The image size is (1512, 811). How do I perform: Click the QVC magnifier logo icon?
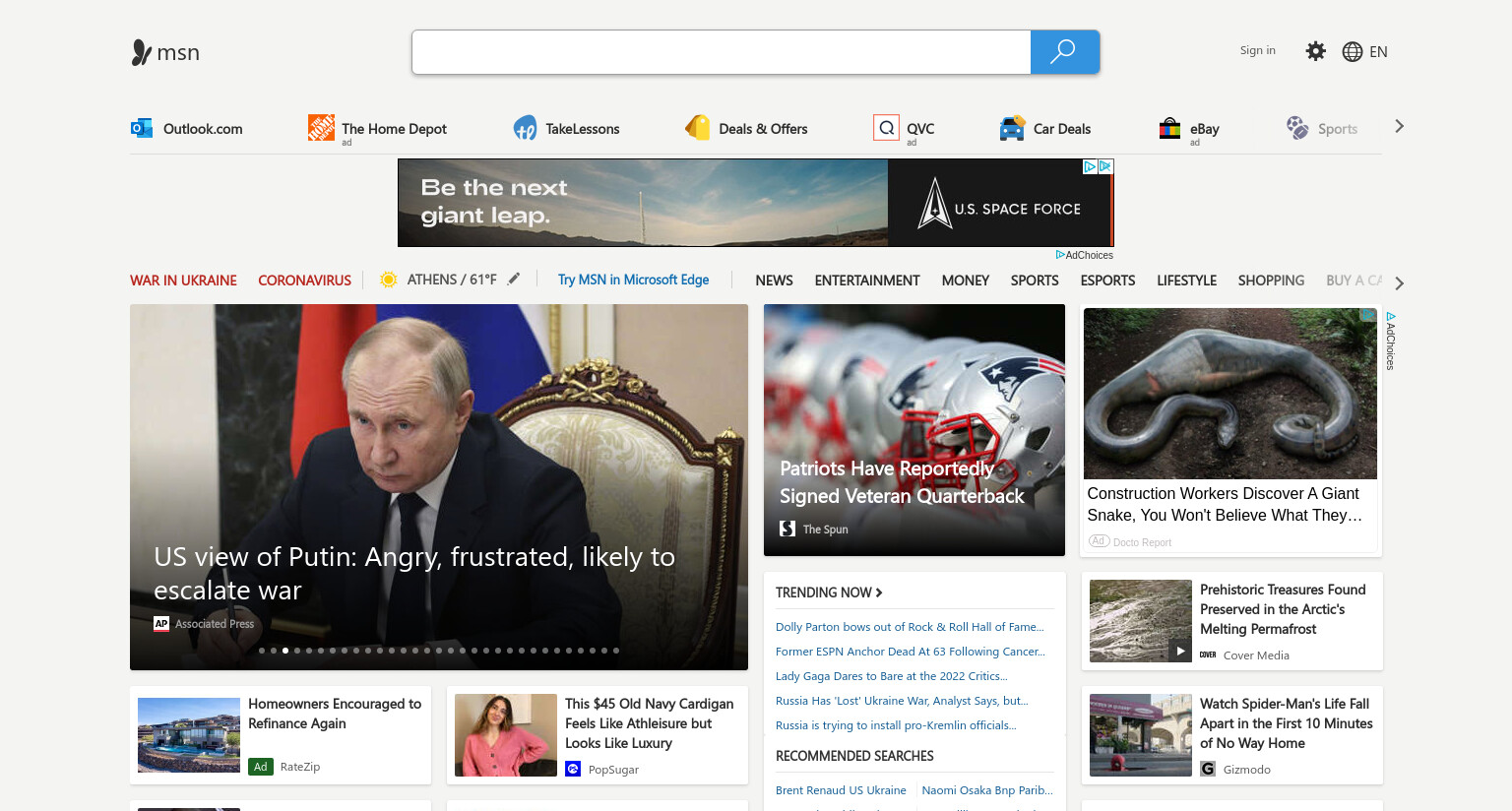pyautogui.click(x=886, y=128)
